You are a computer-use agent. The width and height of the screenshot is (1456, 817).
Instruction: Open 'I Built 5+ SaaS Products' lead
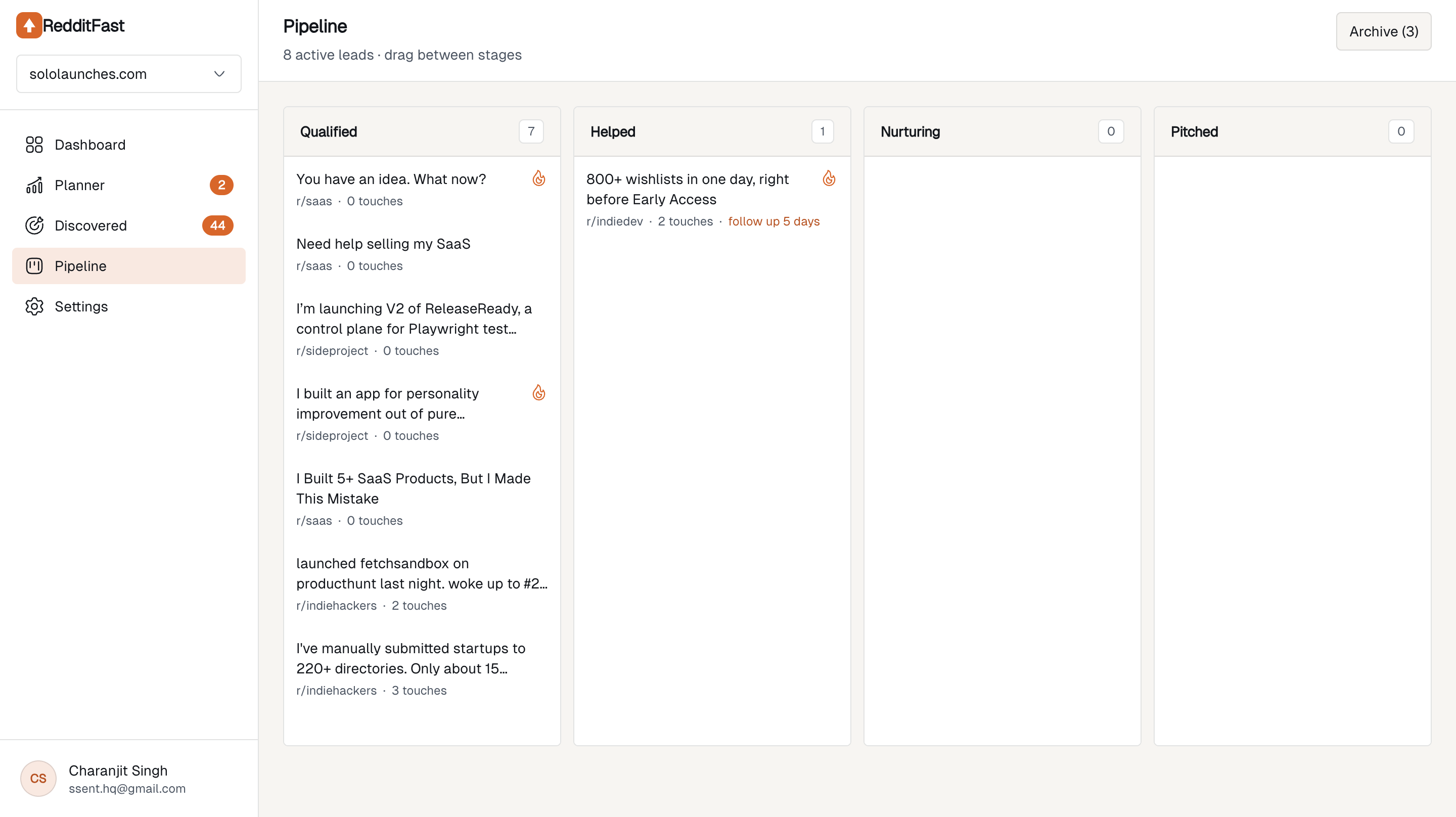coord(422,498)
